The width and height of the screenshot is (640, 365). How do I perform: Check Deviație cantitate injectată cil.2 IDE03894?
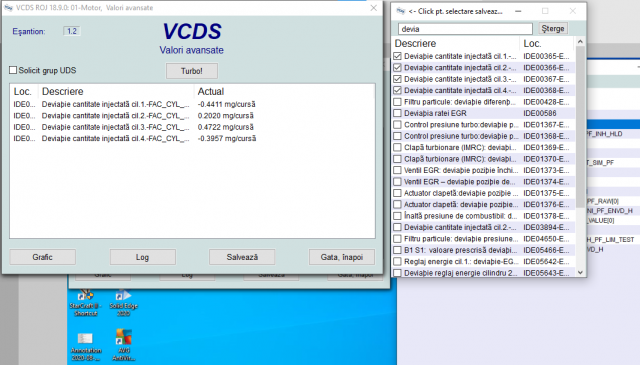click(397, 227)
